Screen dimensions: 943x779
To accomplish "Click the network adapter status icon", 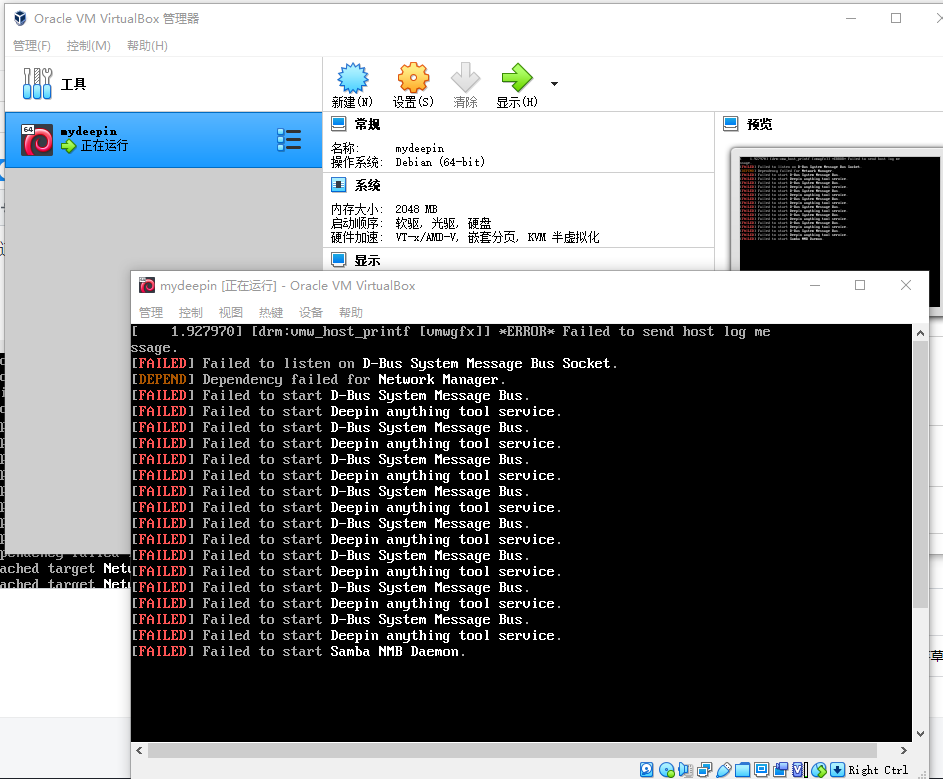I will tap(705, 769).
